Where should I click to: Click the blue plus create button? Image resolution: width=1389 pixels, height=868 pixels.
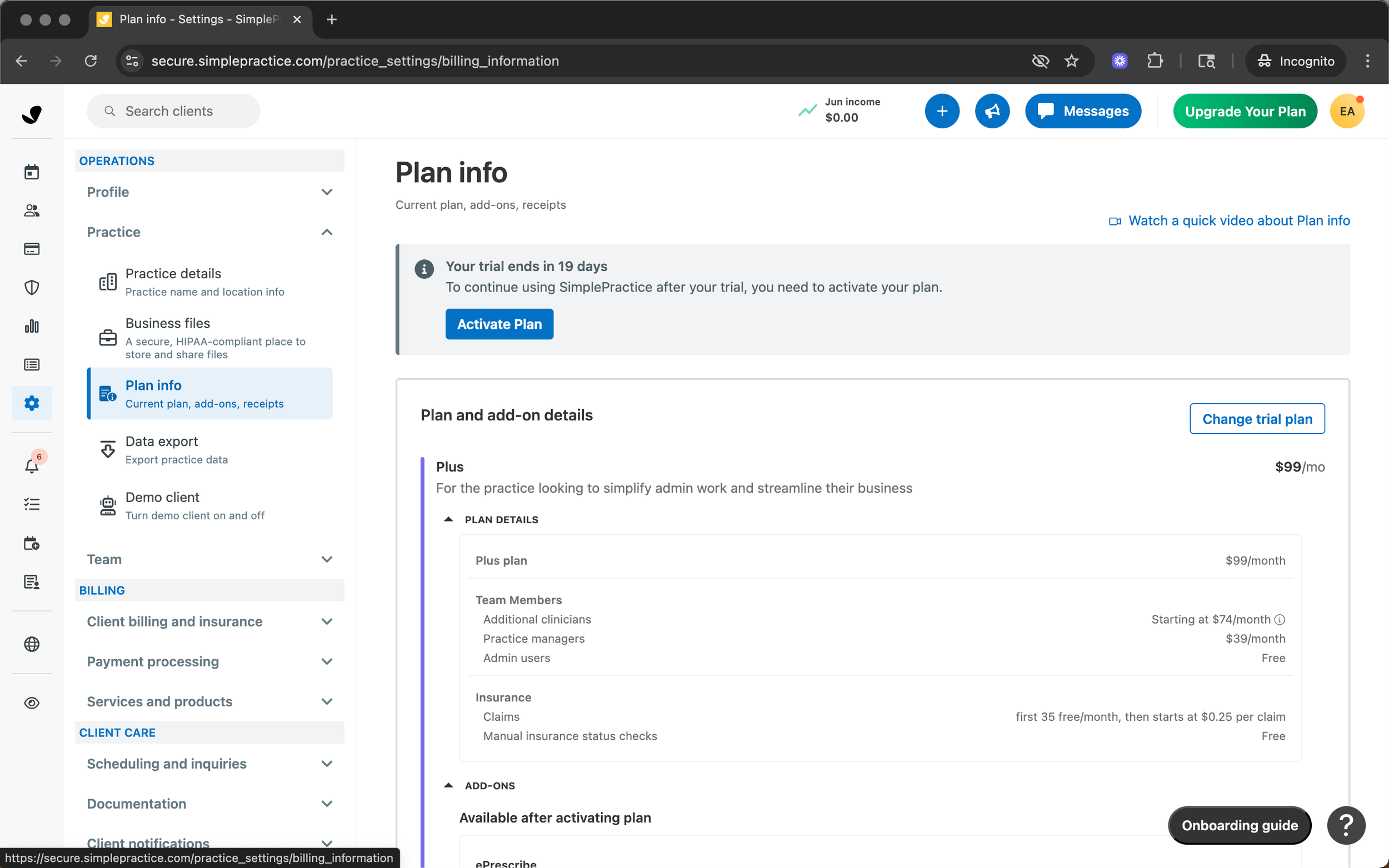point(942,112)
